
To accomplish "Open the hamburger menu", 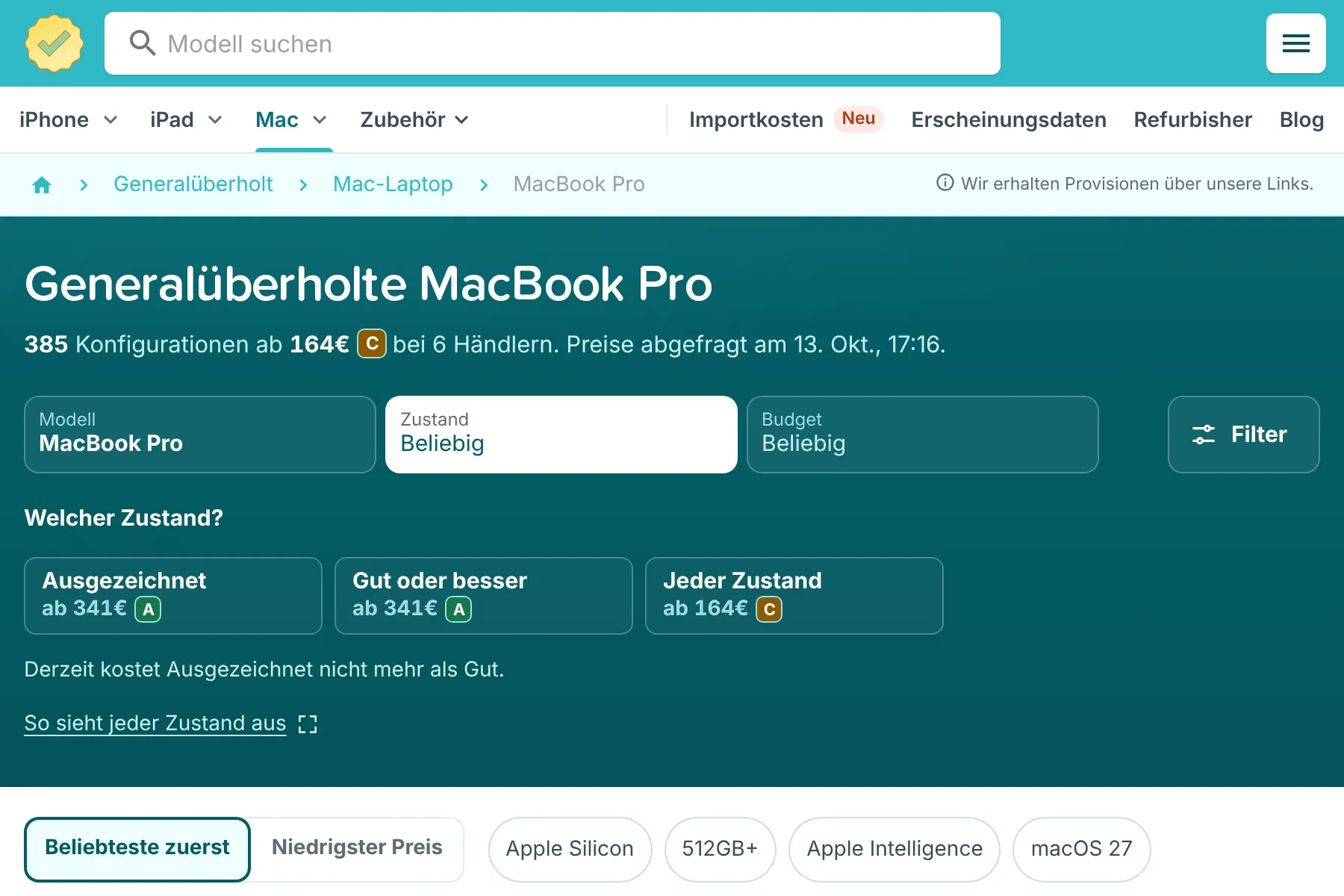I will 1295,43.
